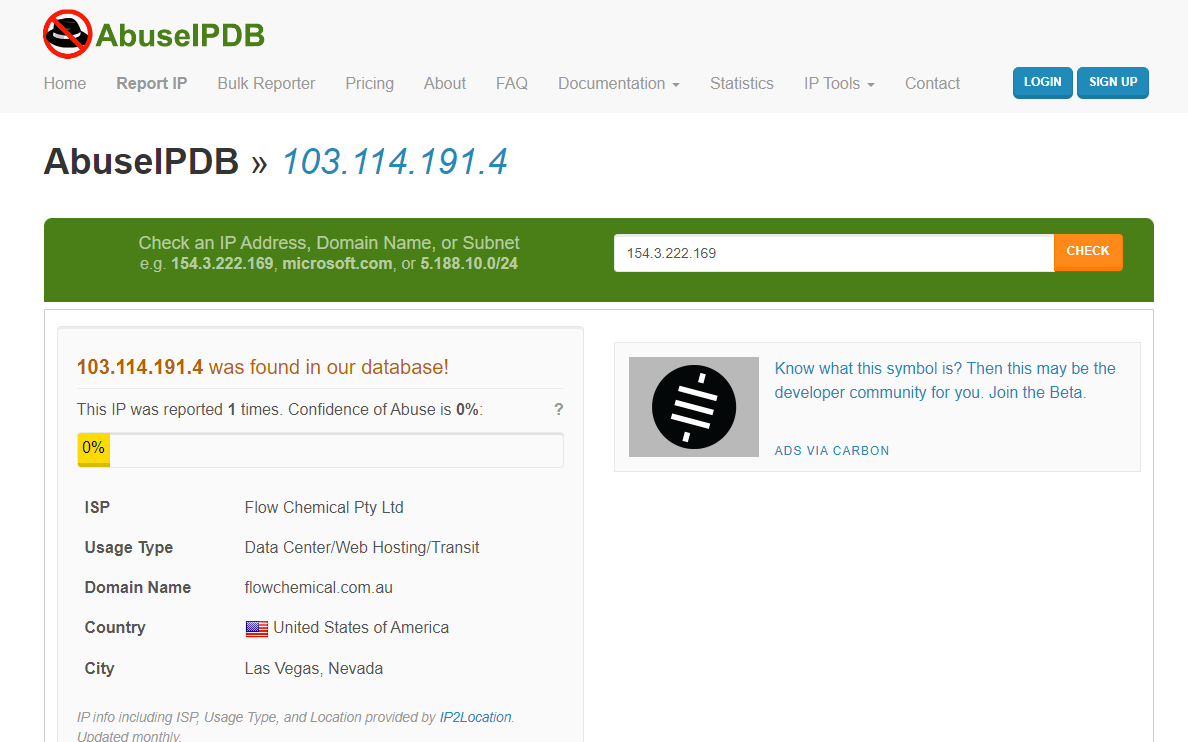Click the AbuseIPDB black hat logo icon
This screenshot has width=1188, height=742.
click(67, 34)
